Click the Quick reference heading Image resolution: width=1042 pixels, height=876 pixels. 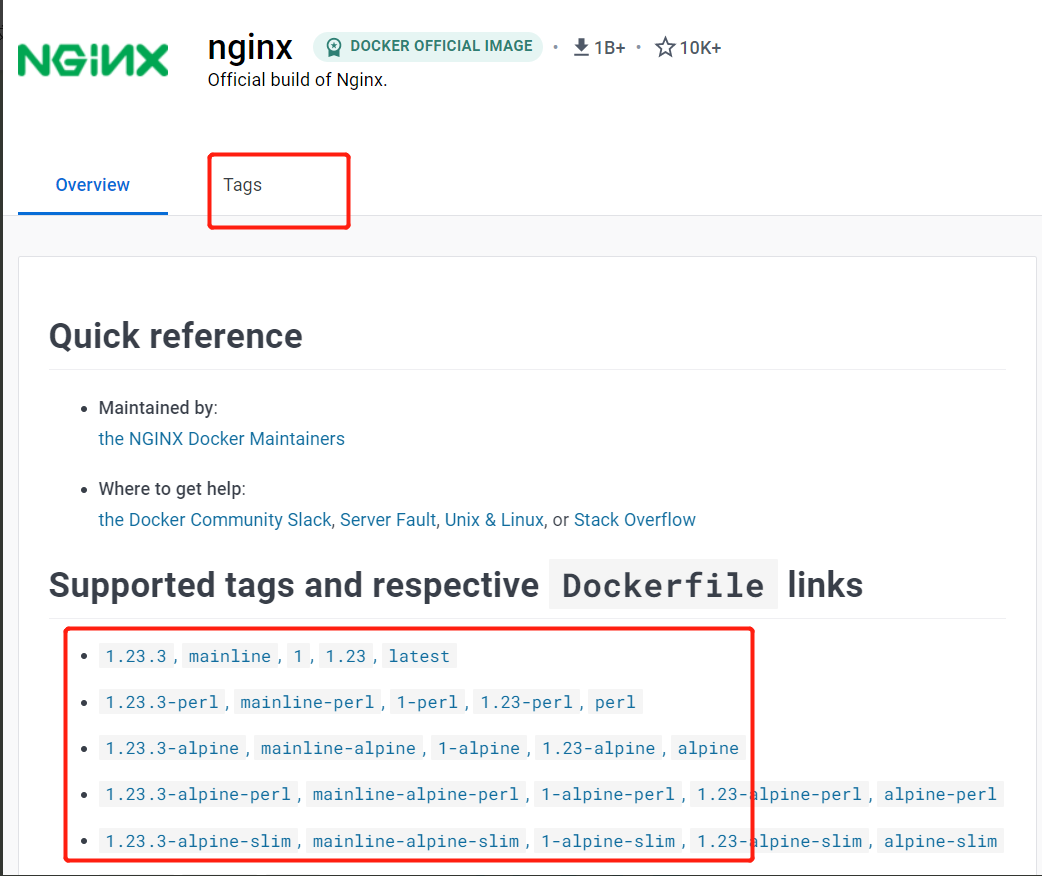[175, 336]
